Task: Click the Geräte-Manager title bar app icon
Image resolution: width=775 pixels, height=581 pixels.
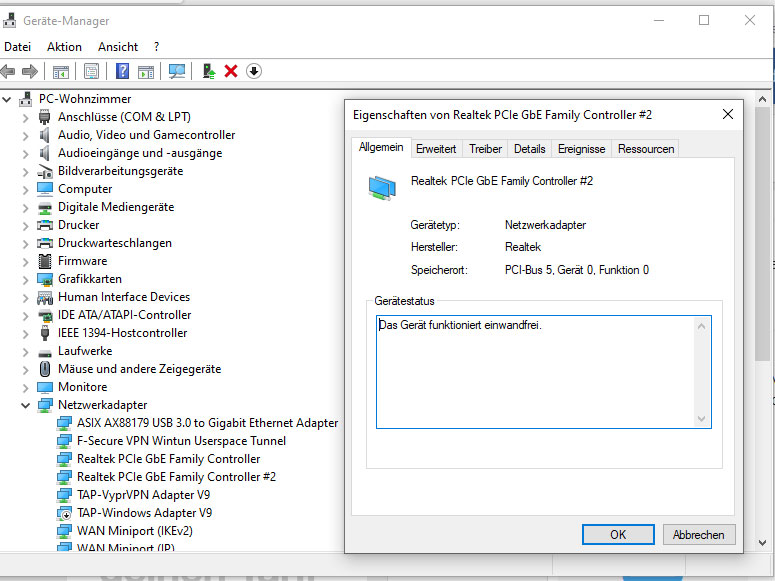Action: coord(9,20)
